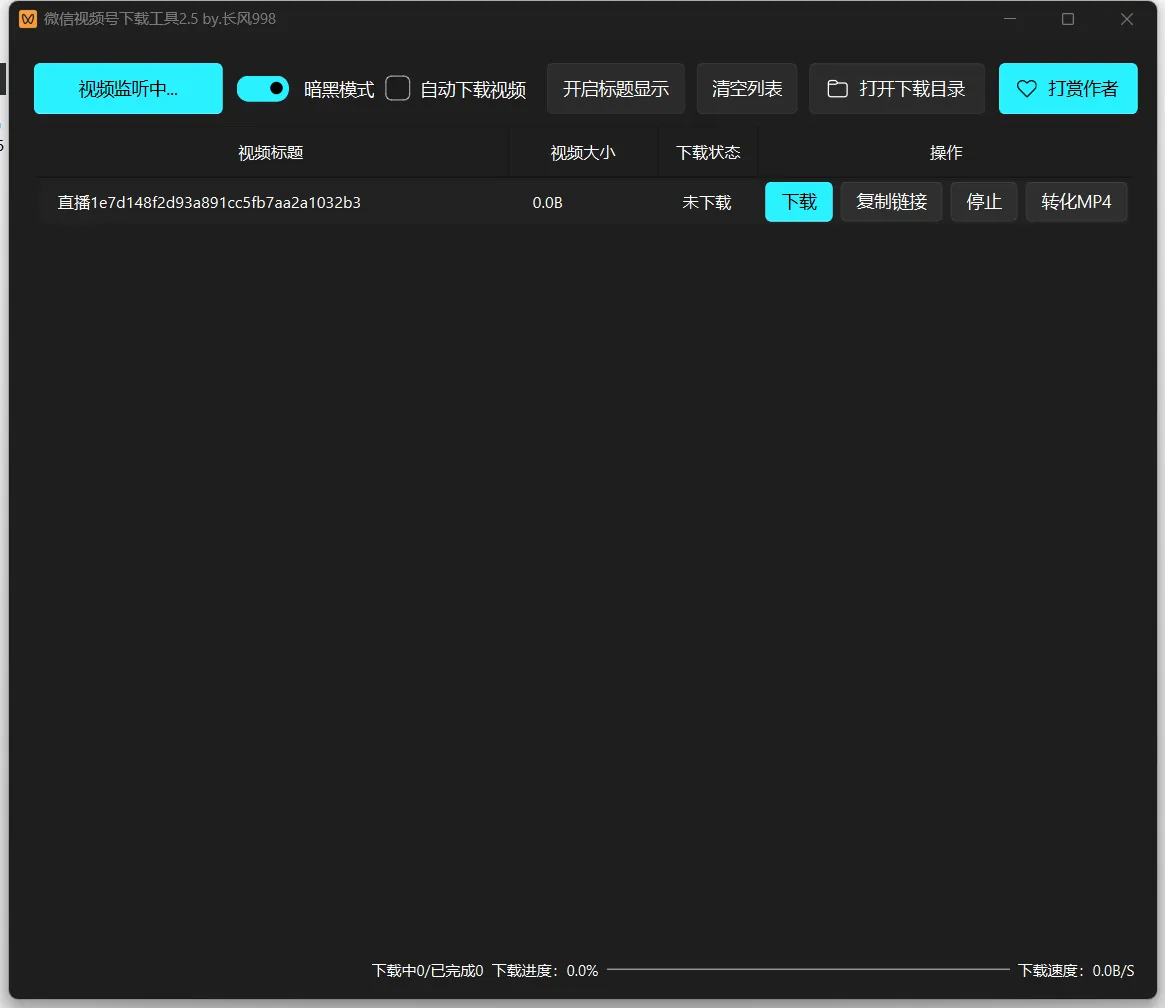Clear the list with 清空列表
Screen dimensions: 1165x1008
(x=747, y=89)
